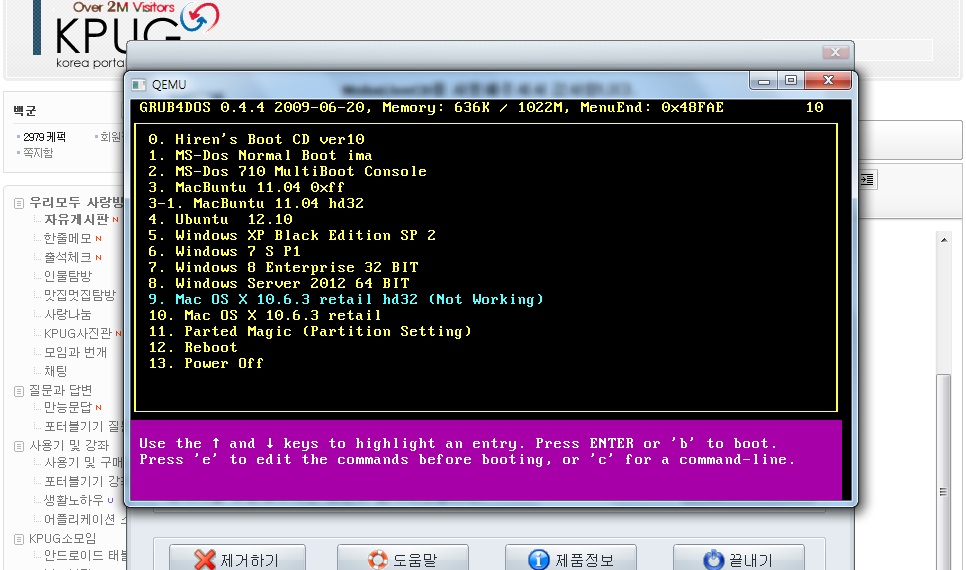This screenshot has width=966, height=570.
Task: Click the page scrollbar thumb grip
Action: 943,491
